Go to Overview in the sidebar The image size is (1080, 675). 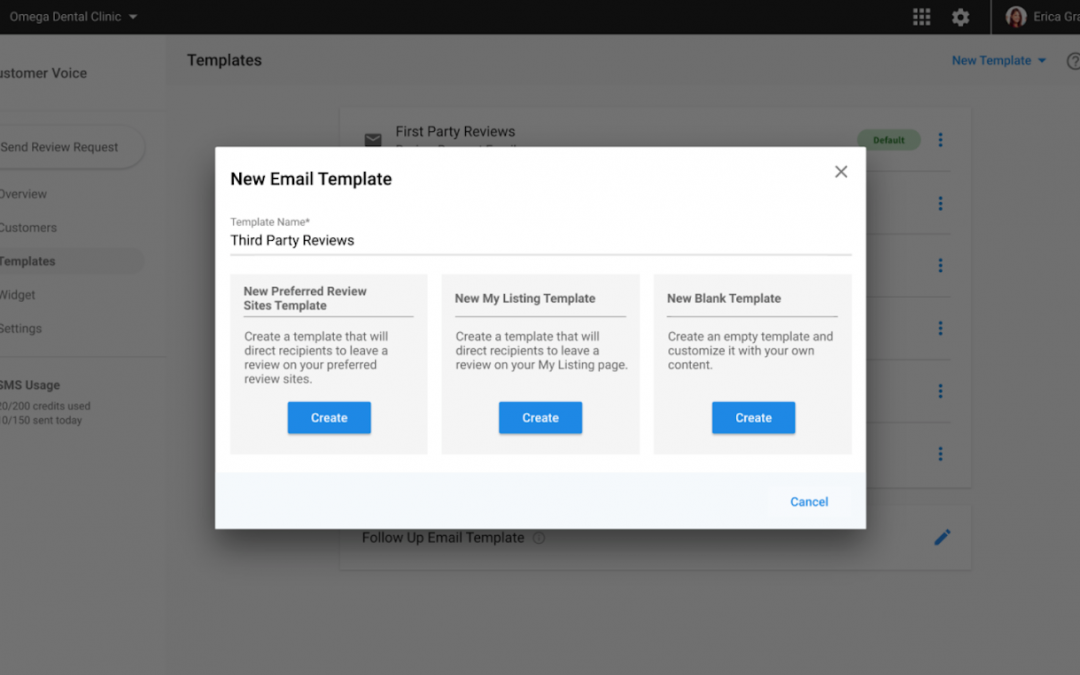[23, 194]
